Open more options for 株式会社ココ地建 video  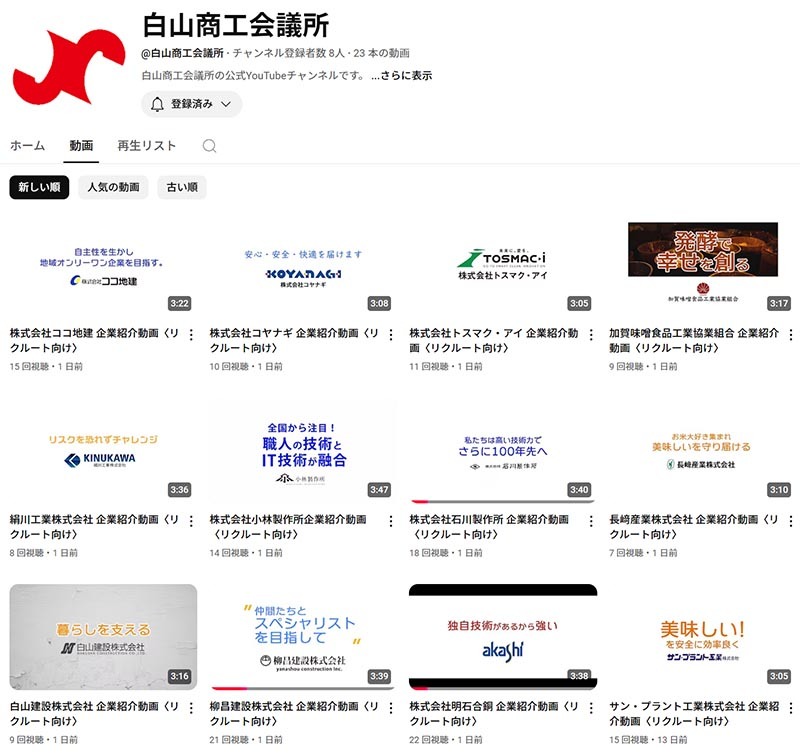tap(191, 335)
